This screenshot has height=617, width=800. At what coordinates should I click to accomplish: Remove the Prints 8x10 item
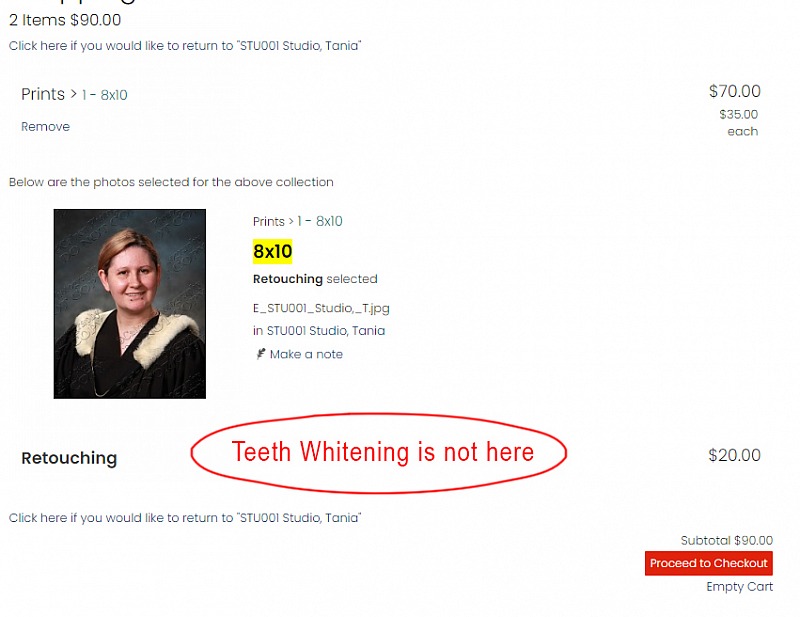[45, 127]
